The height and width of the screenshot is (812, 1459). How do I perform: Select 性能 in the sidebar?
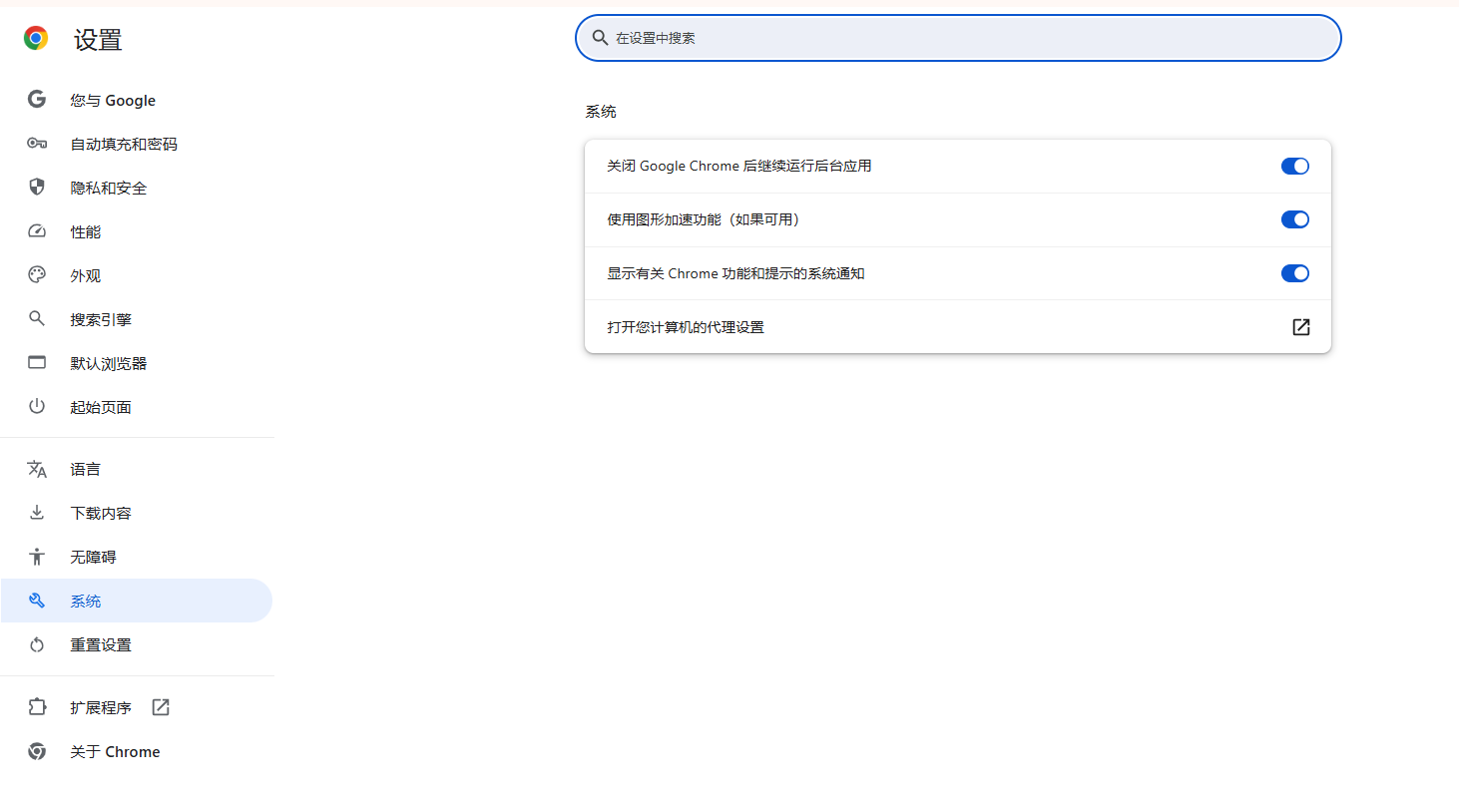coord(137,231)
